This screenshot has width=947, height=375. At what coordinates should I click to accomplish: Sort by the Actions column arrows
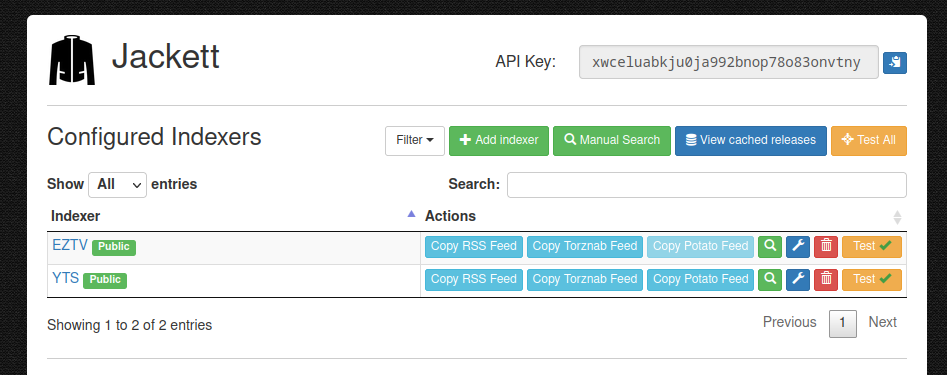pyautogui.click(x=897, y=217)
